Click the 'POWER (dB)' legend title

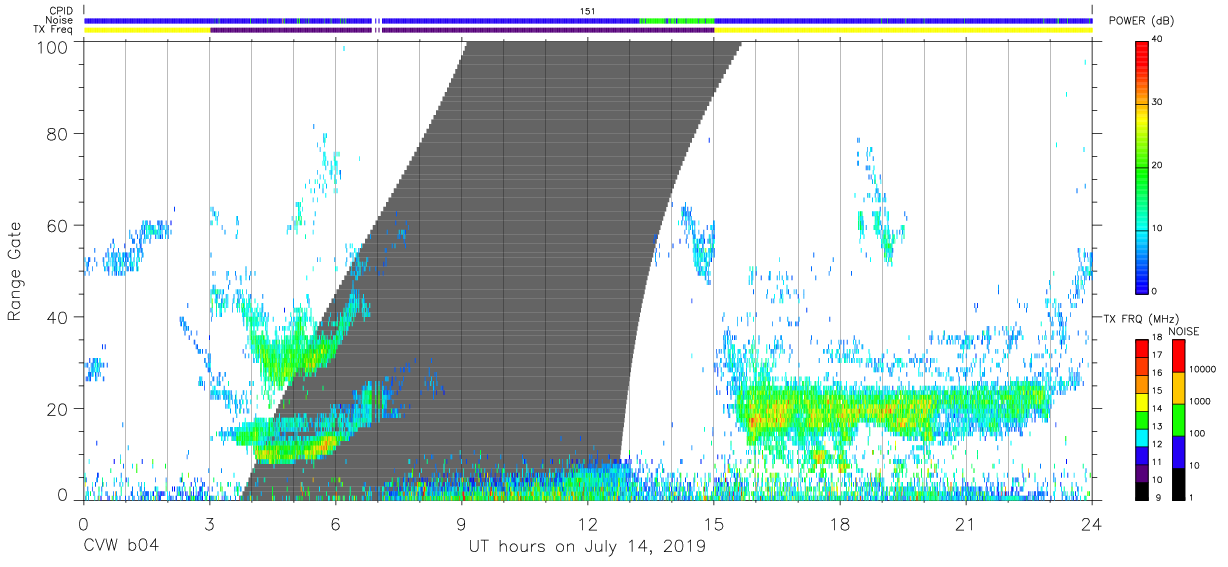(x=1141, y=21)
